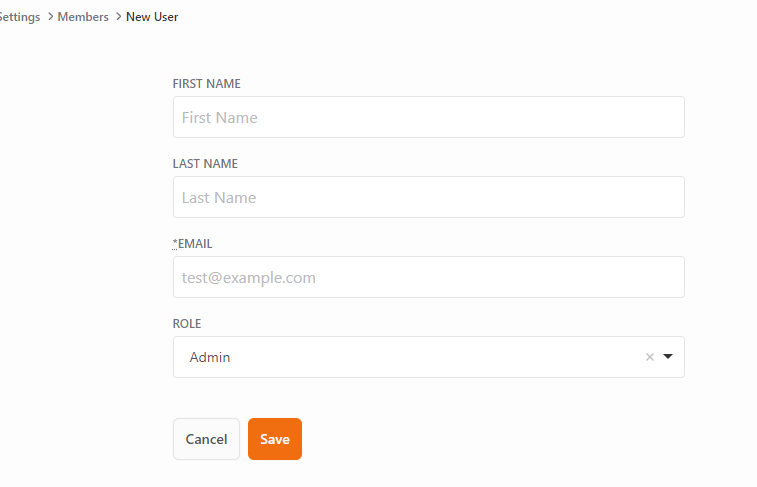
Task: Cancel creating the new user
Action: click(x=206, y=439)
